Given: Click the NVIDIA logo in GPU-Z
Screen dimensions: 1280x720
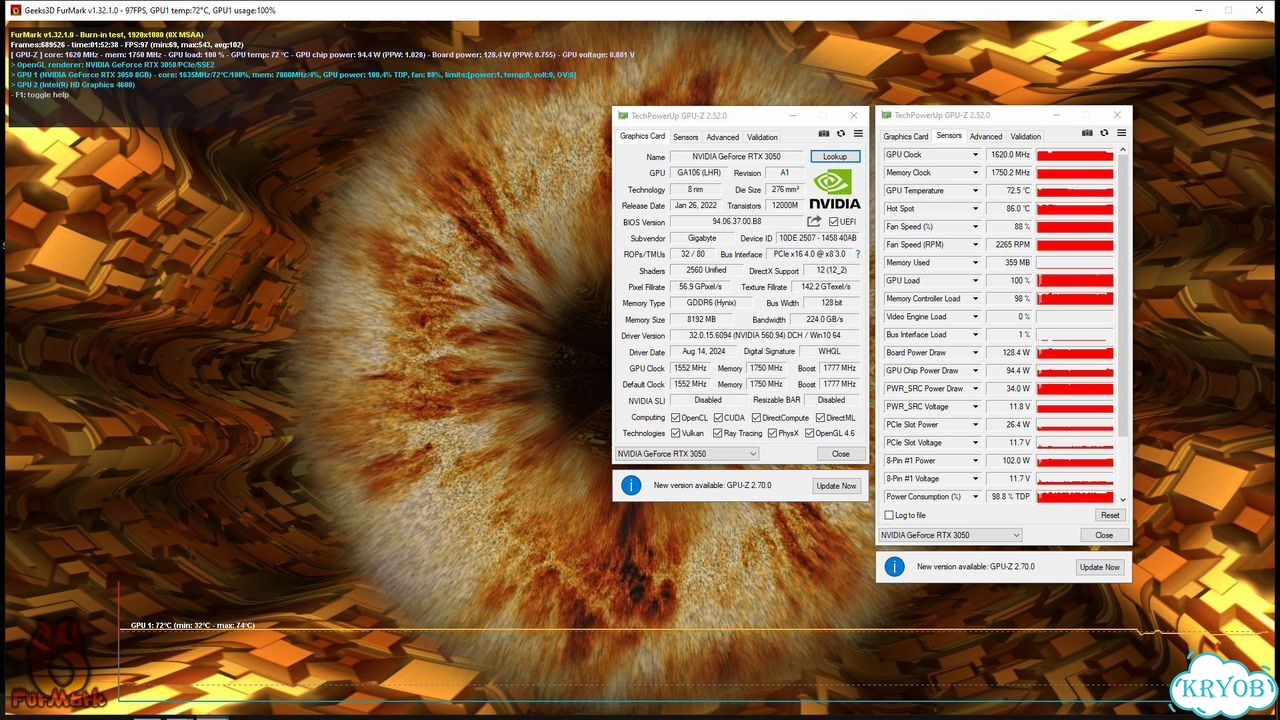Looking at the screenshot, I should click(x=834, y=189).
